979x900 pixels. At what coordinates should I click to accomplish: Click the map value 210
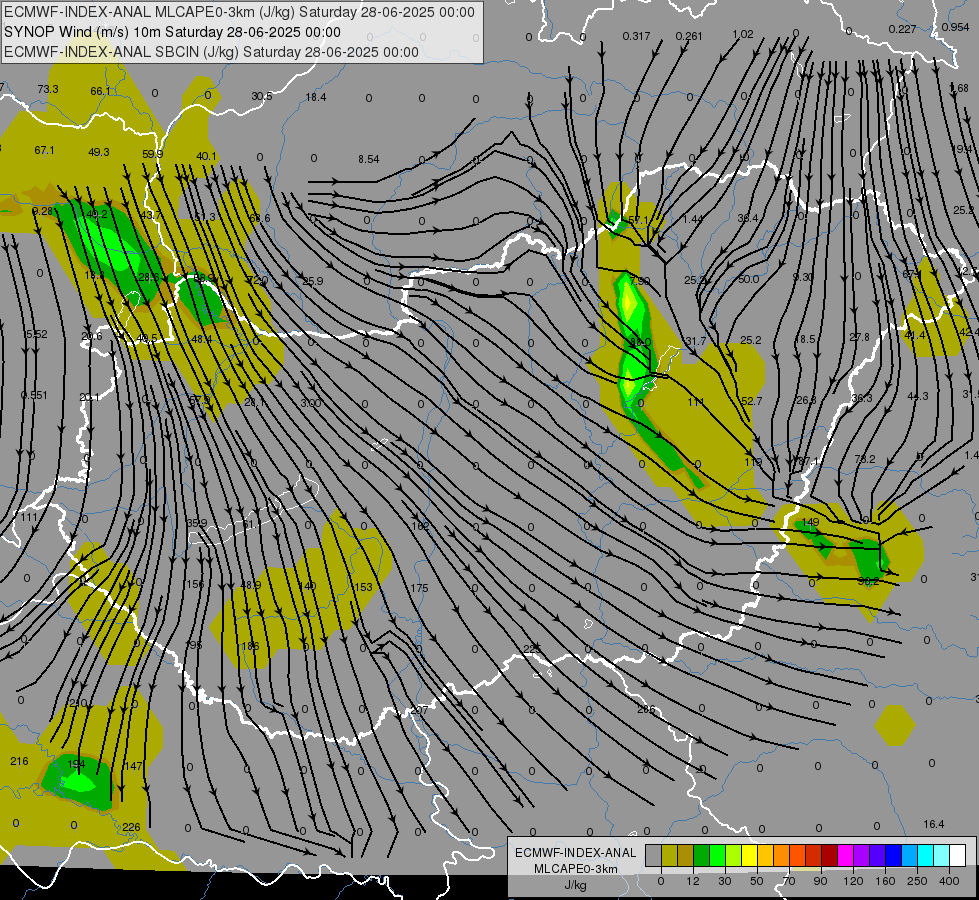tap(77, 703)
